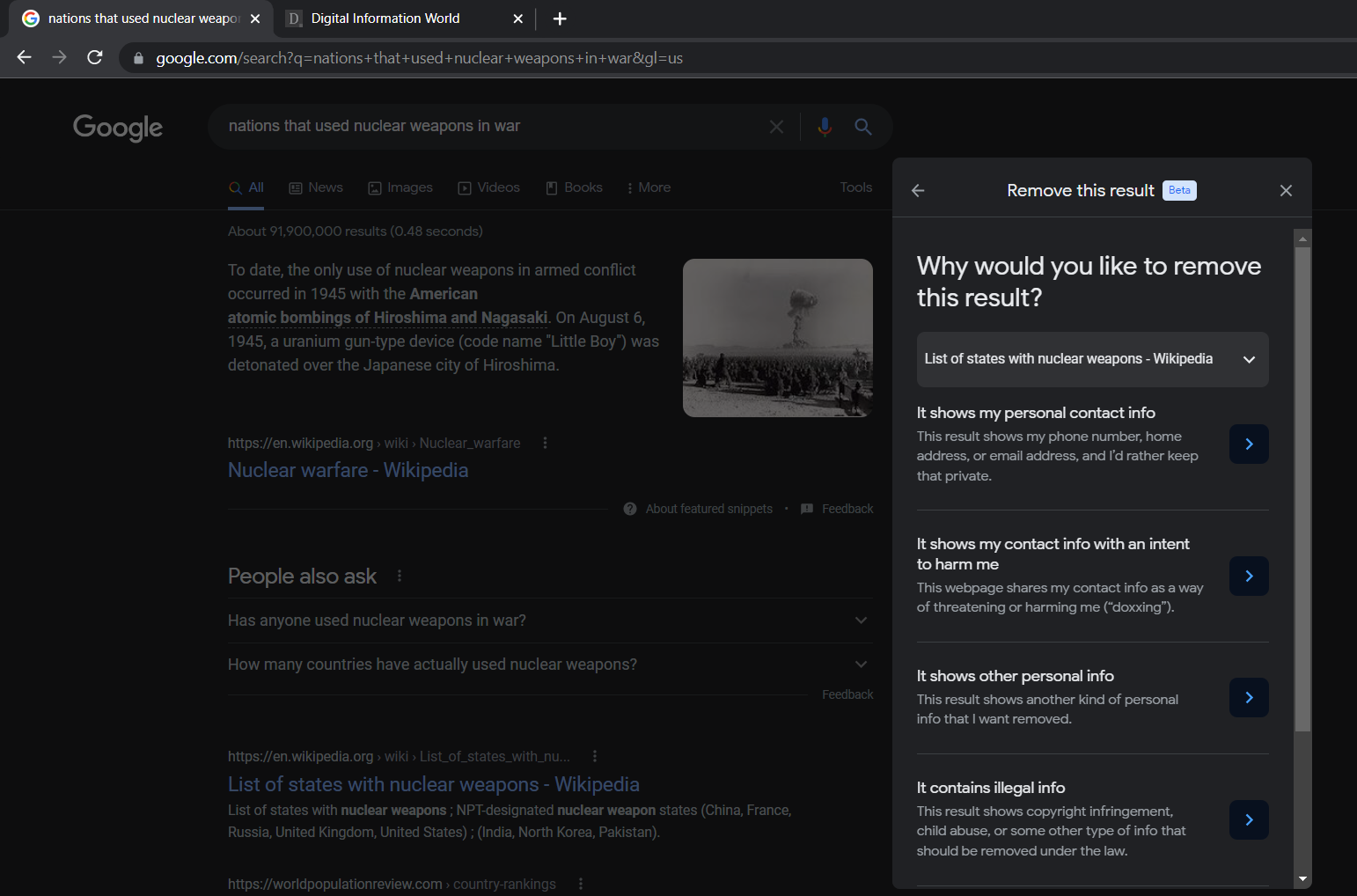Click the Remove this result panel scrollbar thumb
Image resolution: width=1357 pixels, height=896 pixels.
point(1303,489)
